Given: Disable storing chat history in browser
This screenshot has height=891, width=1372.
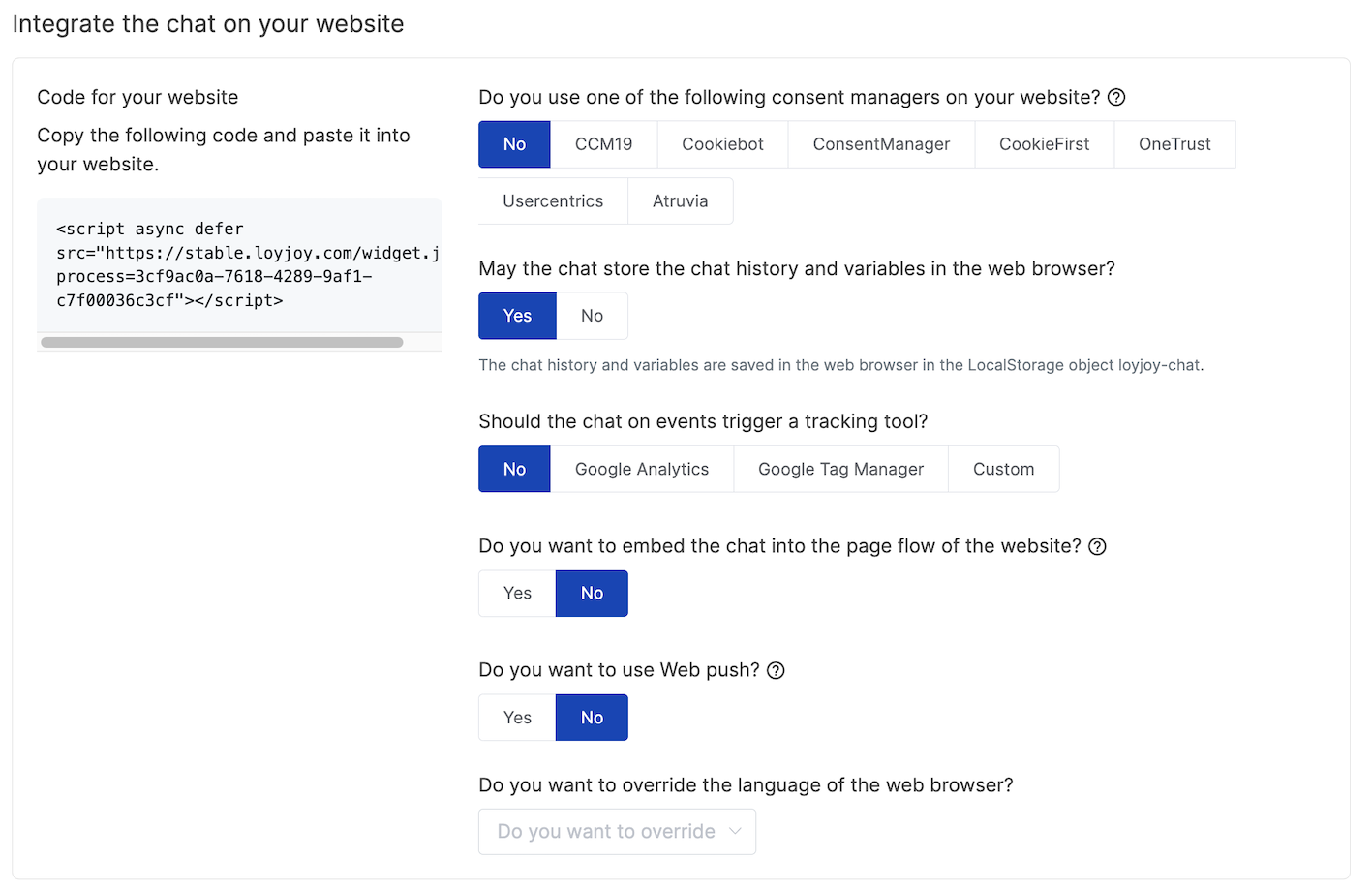Looking at the screenshot, I should [x=592, y=316].
